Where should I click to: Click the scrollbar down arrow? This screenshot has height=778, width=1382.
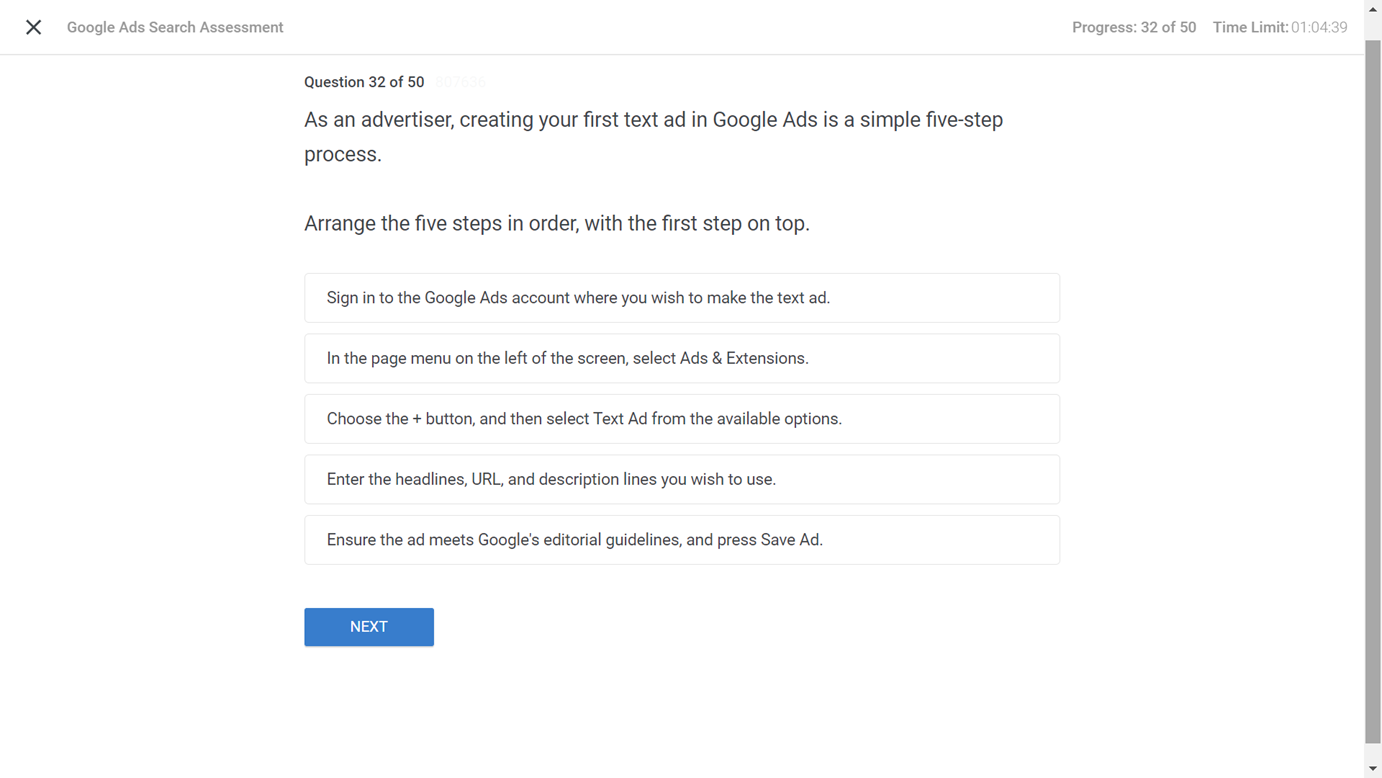[1373, 769]
